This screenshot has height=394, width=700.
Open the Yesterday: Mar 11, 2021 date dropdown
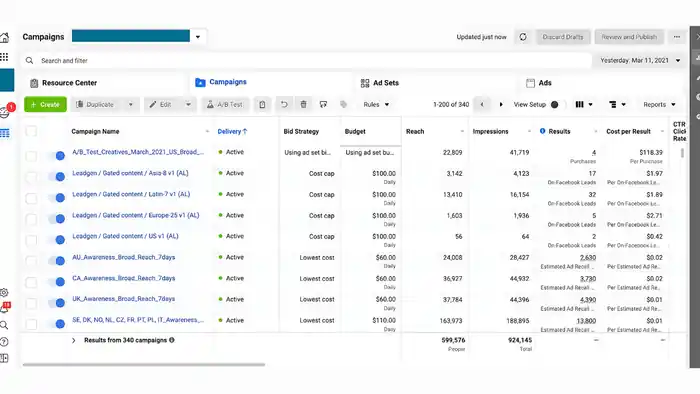tap(640, 60)
